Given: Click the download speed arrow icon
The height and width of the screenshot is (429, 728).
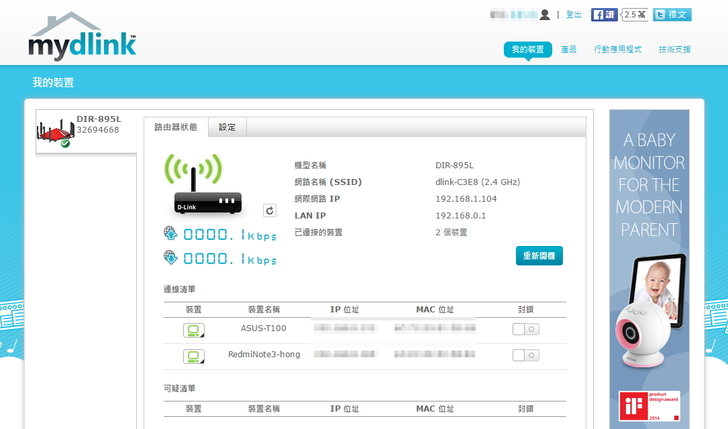Looking at the screenshot, I should pyautogui.click(x=170, y=258).
